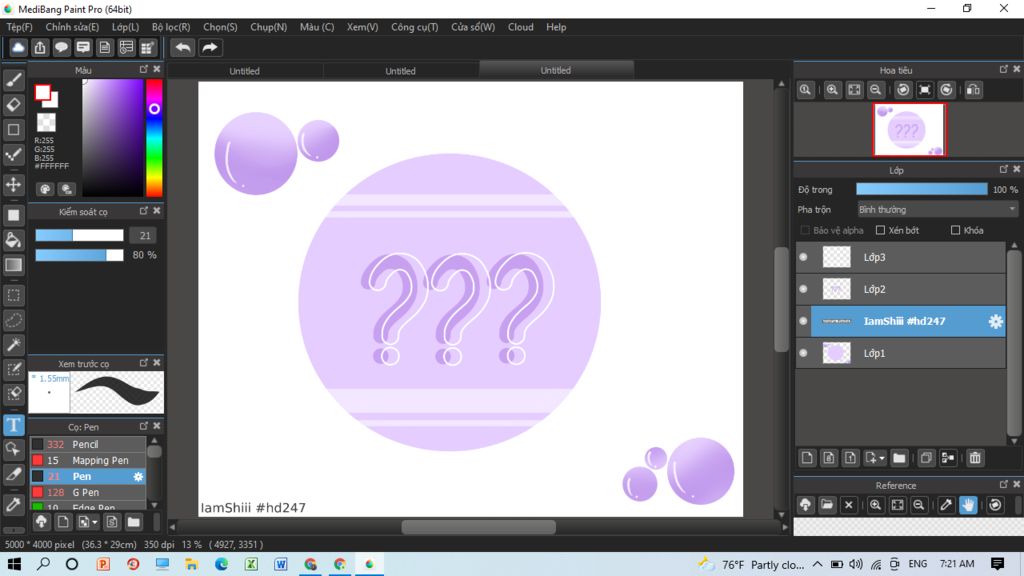Switch to the first Untitled tab
This screenshot has width=1024, height=576.
(x=244, y=71)
